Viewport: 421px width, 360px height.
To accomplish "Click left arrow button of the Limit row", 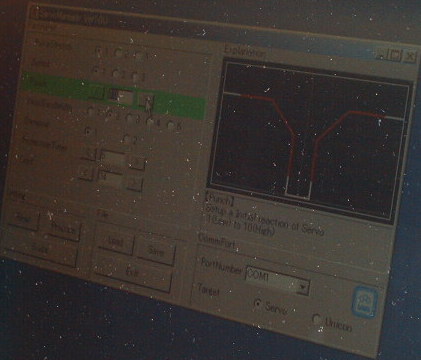I will point(85,172).
